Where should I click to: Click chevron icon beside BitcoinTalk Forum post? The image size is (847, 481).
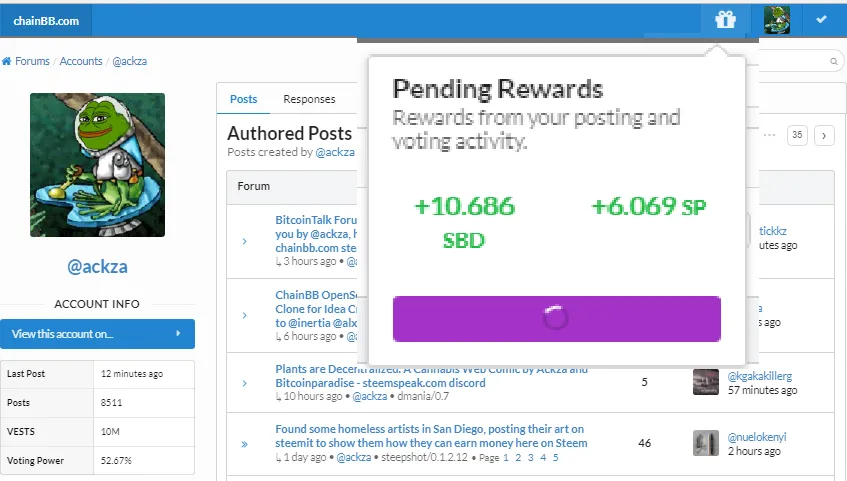(x=245, y=241)
